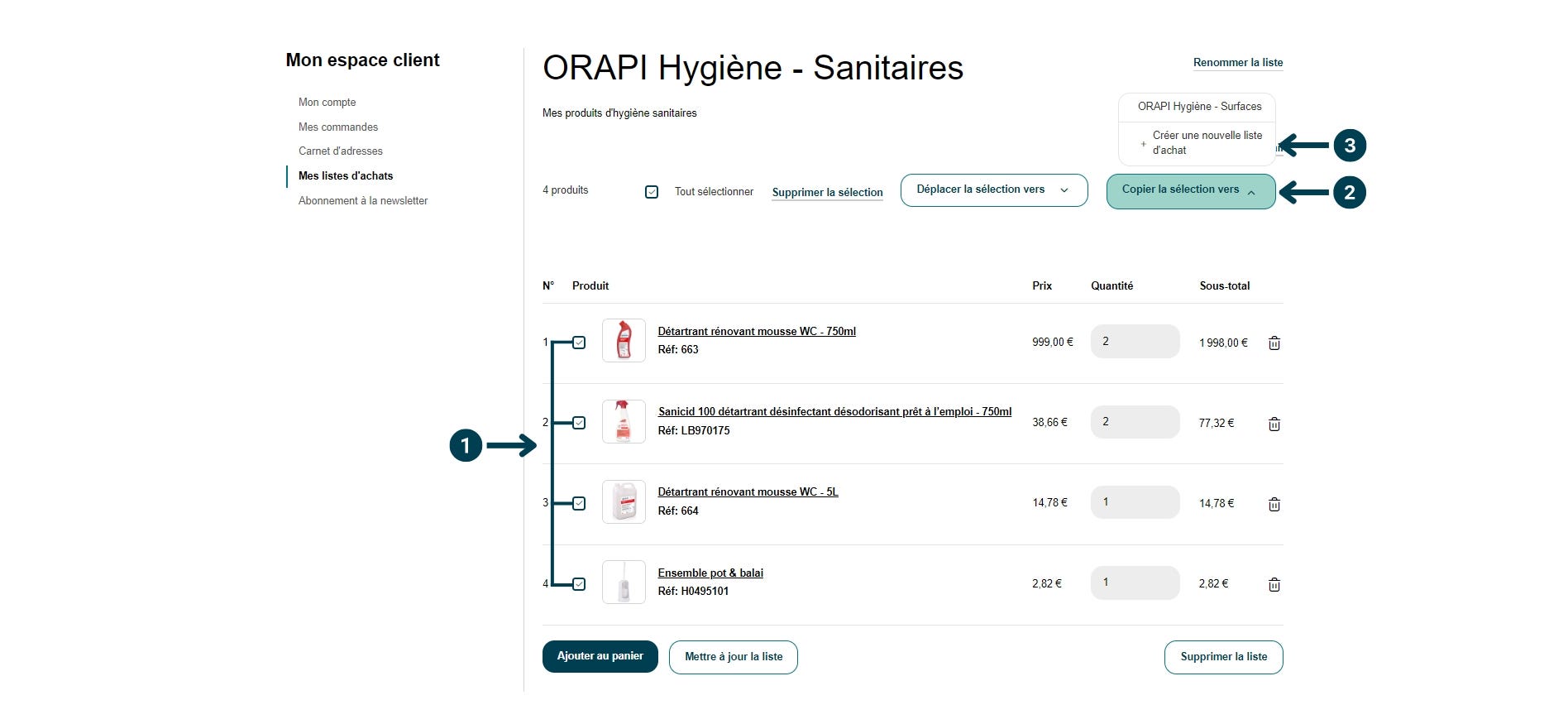This screenshot has width=1568, height=724.
Task: Click the Sanicid 100 spray bottle thumbnail
Action: 624,422
